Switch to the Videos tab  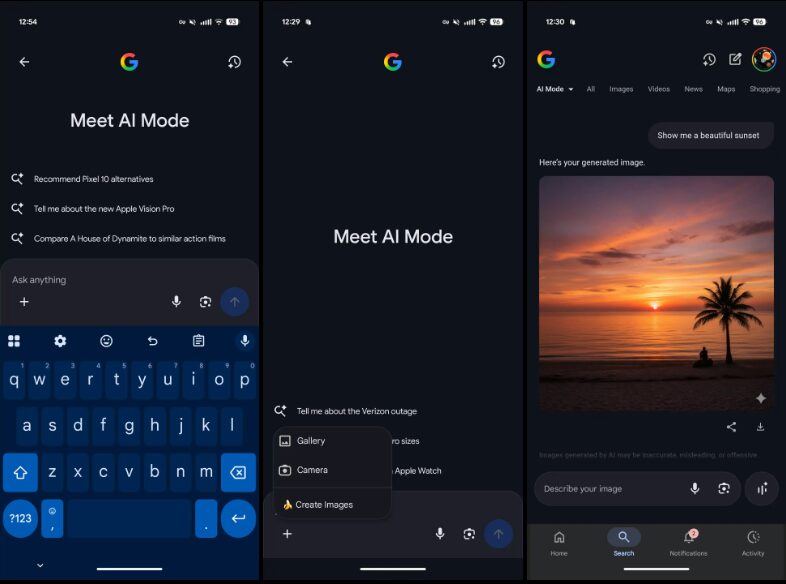click(658, 89)
